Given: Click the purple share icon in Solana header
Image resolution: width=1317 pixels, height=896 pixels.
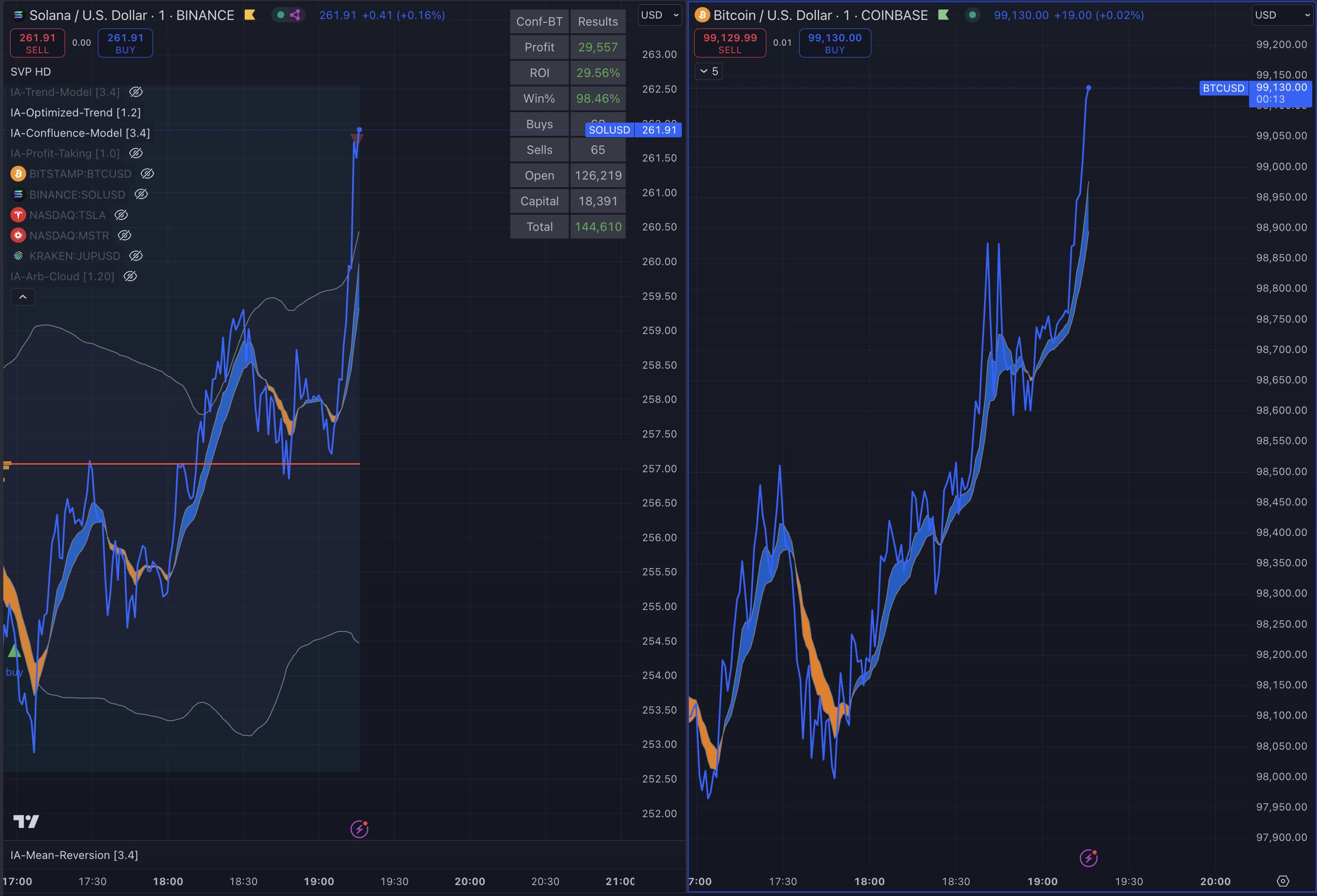Looking at the screenshot, I should [295, 15].
